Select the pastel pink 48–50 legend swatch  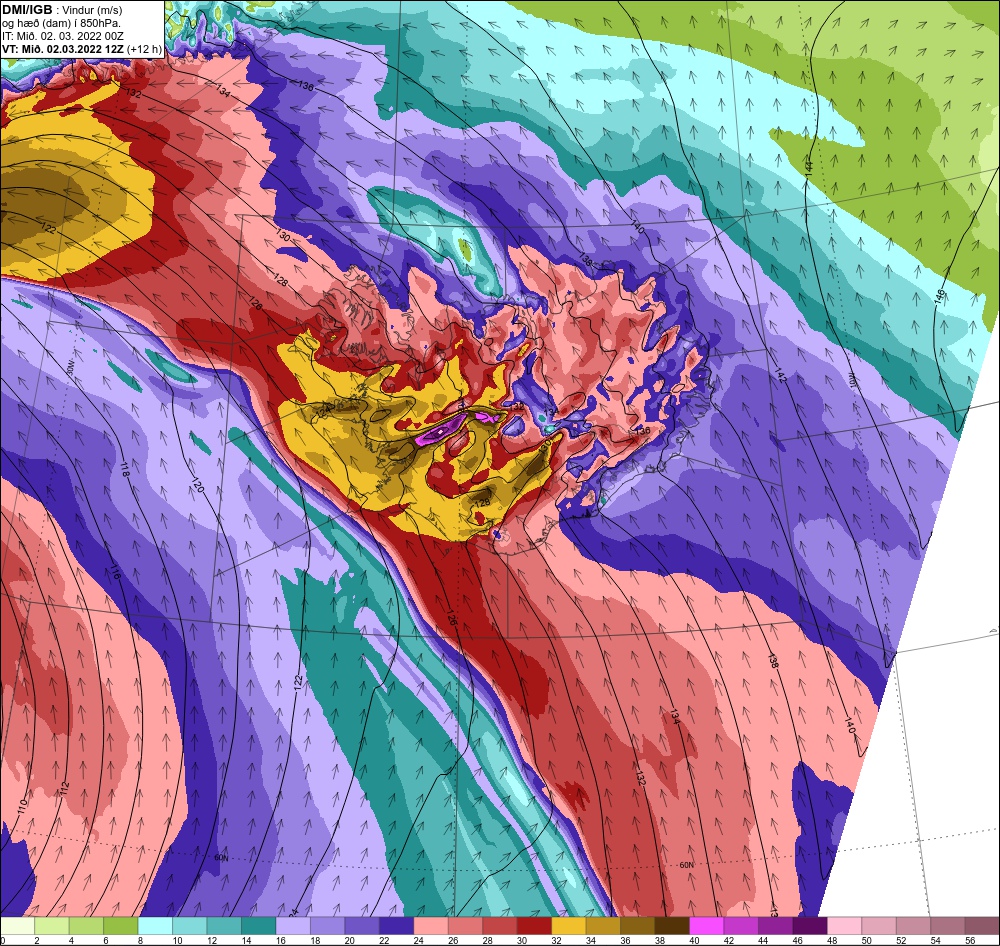tap(844, 926)
